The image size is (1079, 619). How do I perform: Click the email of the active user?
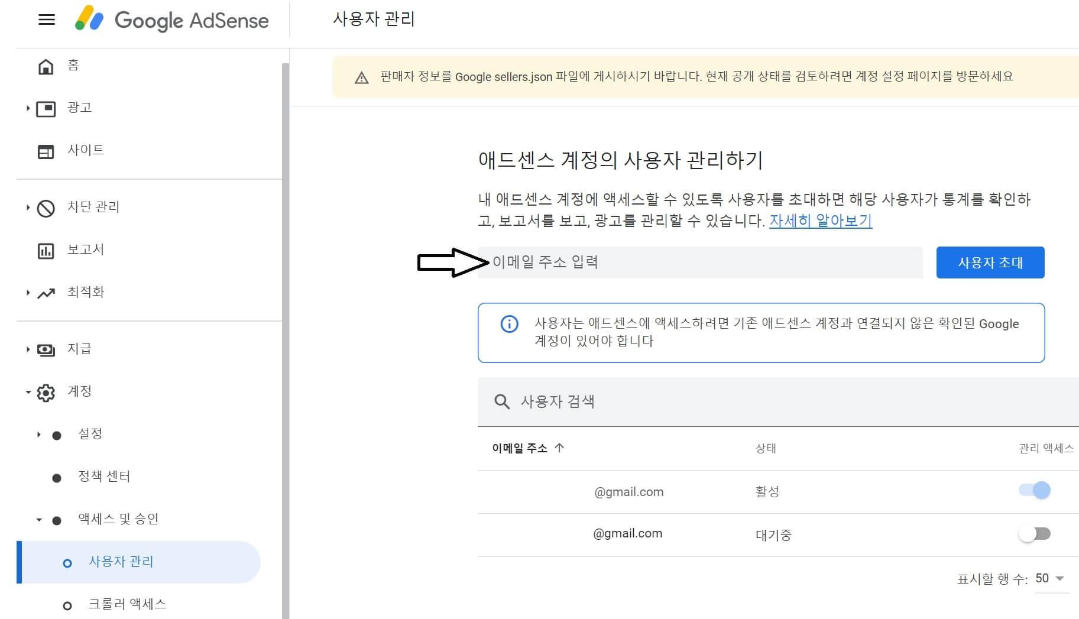coord(629,492)
